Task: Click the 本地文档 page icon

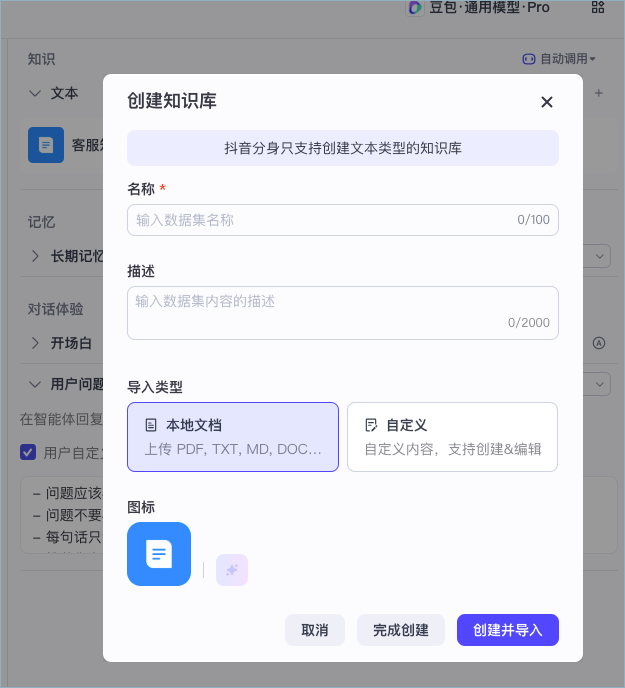Action: (x=151, y=425)
